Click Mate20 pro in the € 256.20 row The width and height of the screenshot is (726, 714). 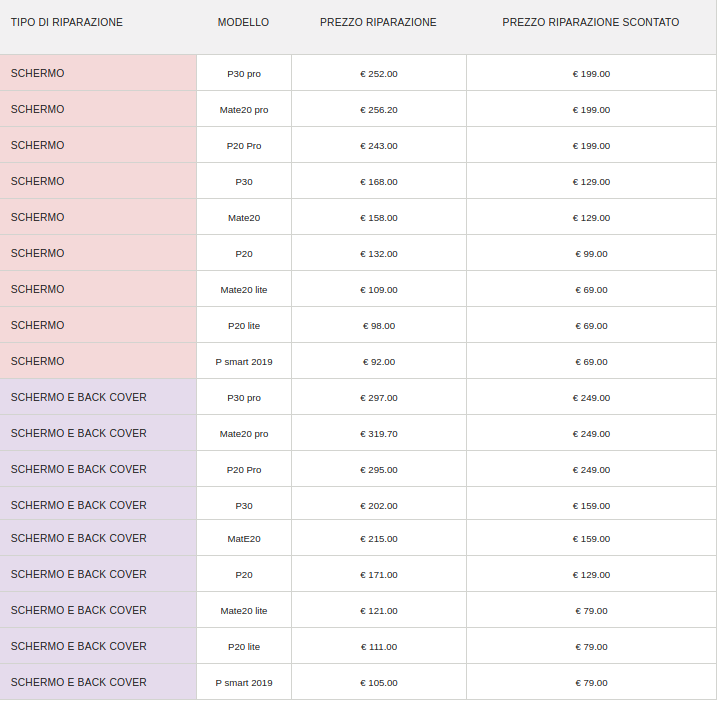244,110
